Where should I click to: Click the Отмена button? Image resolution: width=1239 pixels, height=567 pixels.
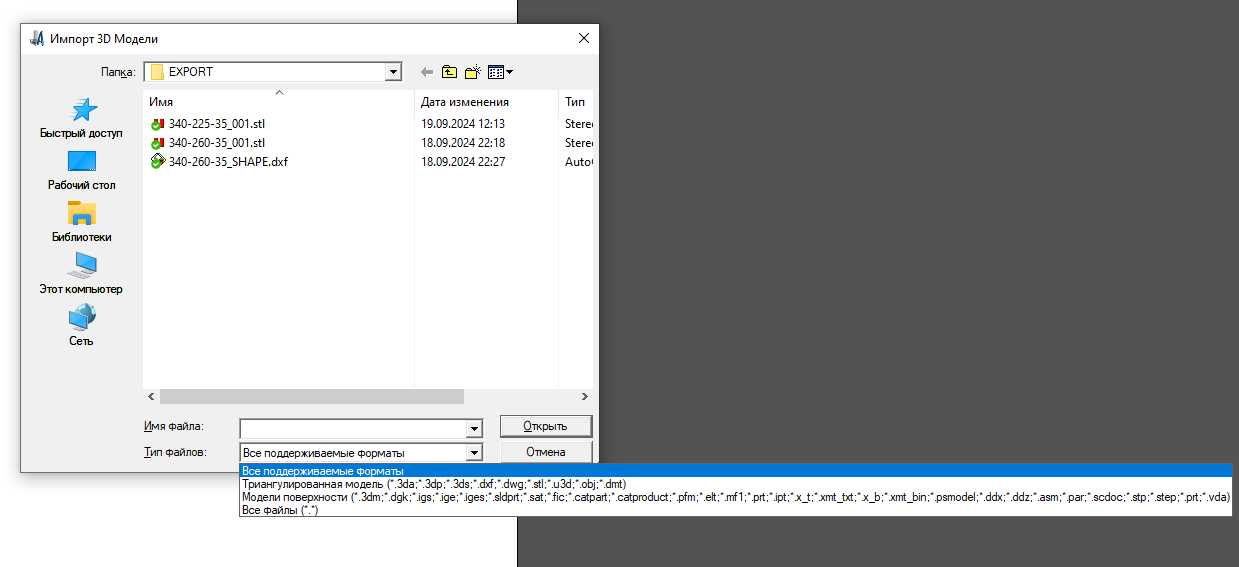coord(546,452)
